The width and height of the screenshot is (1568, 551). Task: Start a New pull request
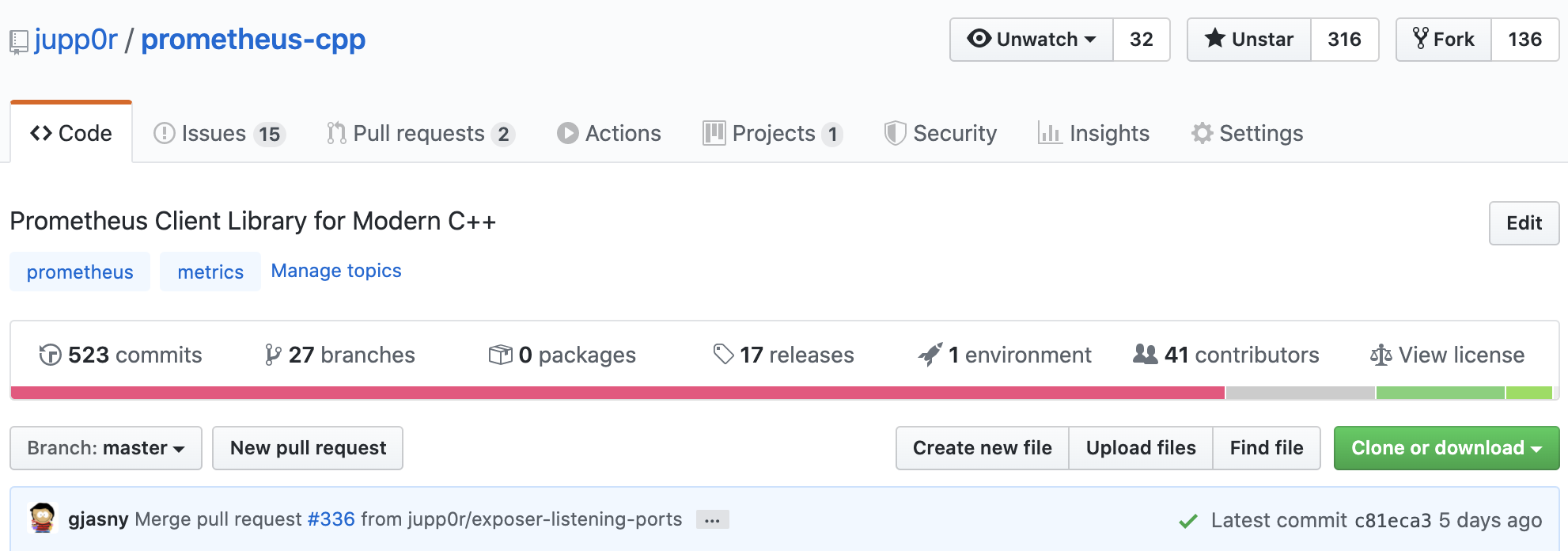coord(308,448)
